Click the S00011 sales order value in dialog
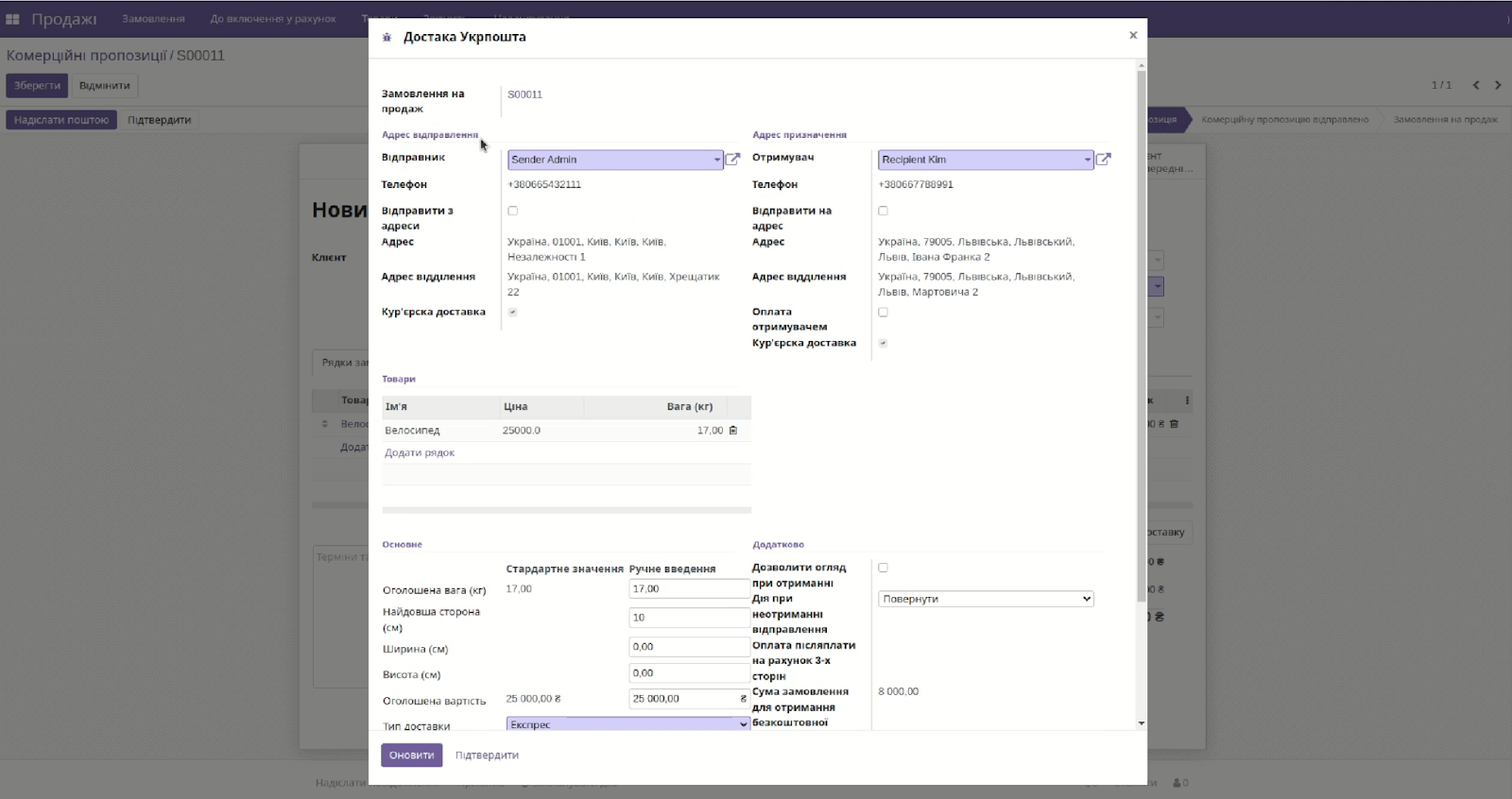This screenshot has width=1512, height=799. point(524,94)
